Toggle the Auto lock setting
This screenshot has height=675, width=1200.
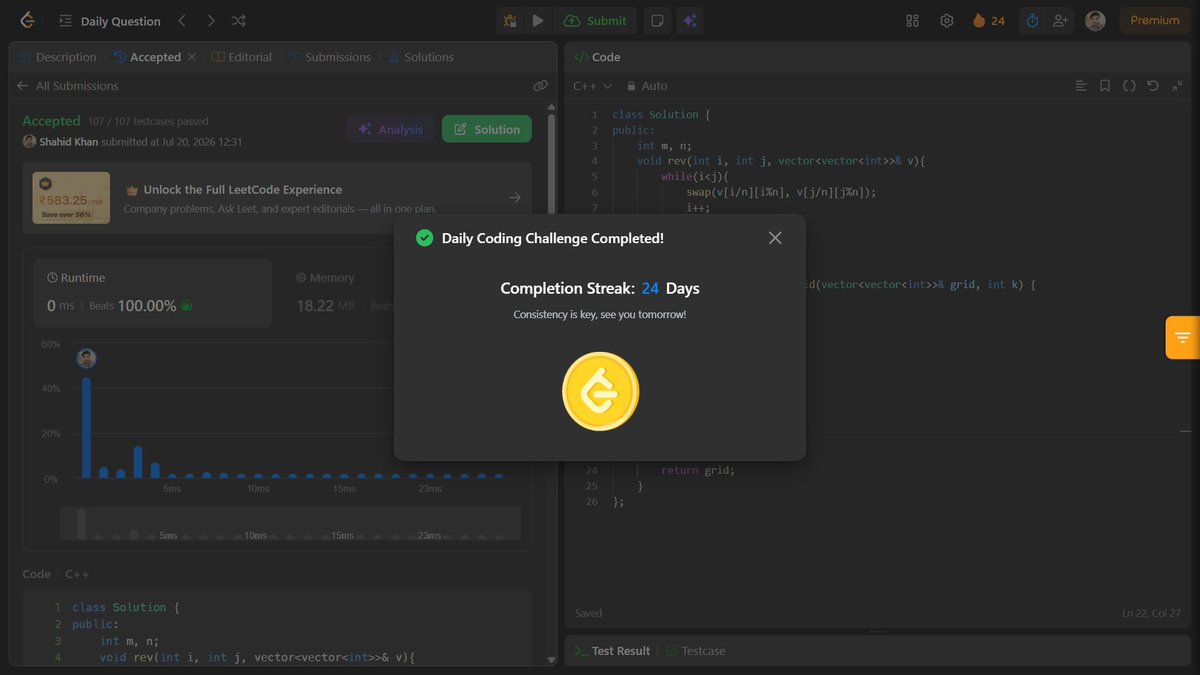coord(647,86)
